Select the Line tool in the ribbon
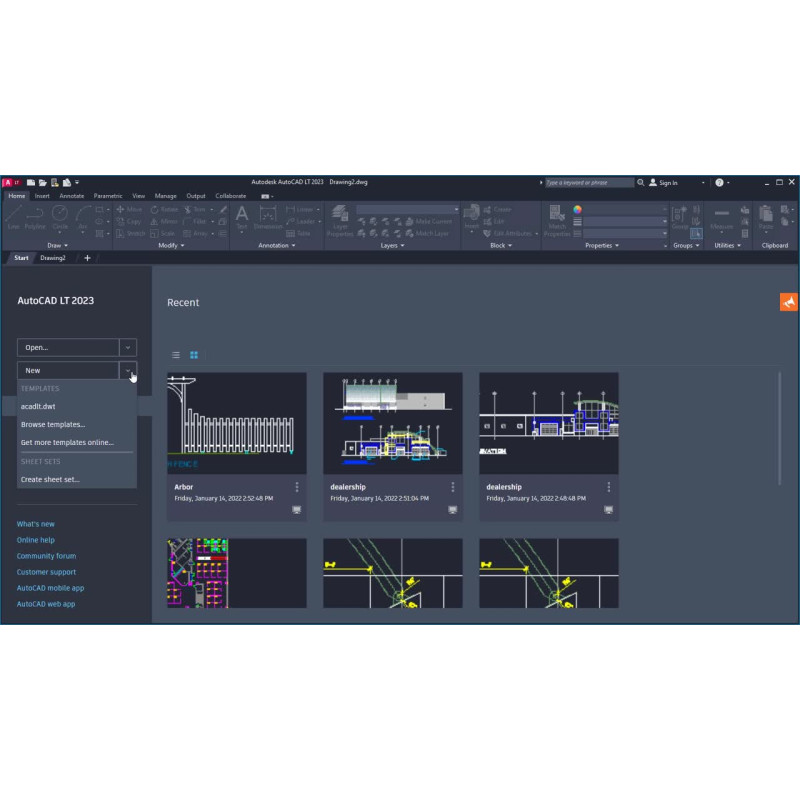The width and height of the screenshot is (800, 800). tap(13, 215)
